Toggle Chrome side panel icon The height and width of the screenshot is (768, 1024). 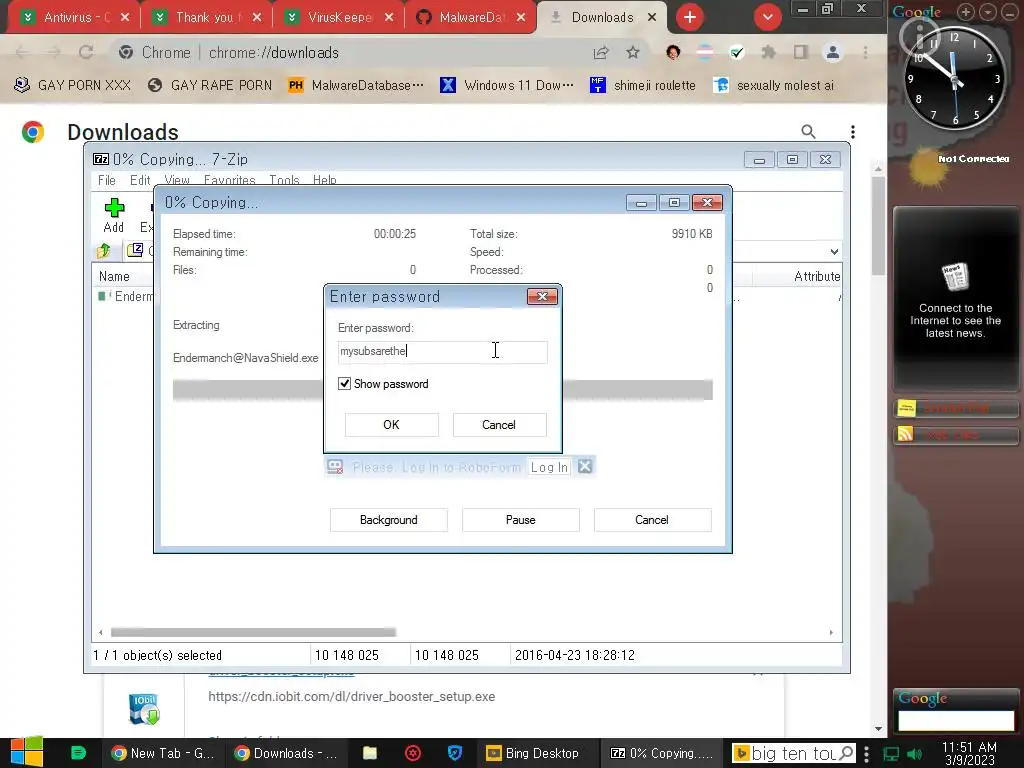(801, 52)
